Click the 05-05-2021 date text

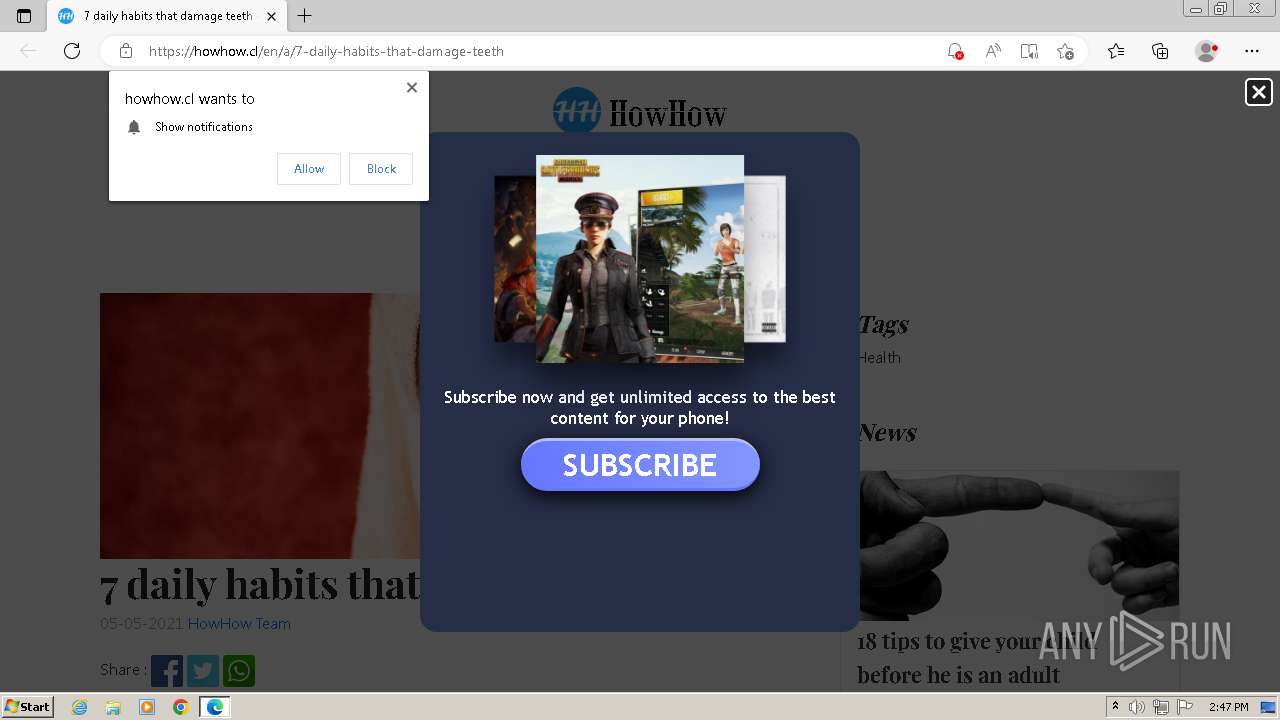pos(142,624)
